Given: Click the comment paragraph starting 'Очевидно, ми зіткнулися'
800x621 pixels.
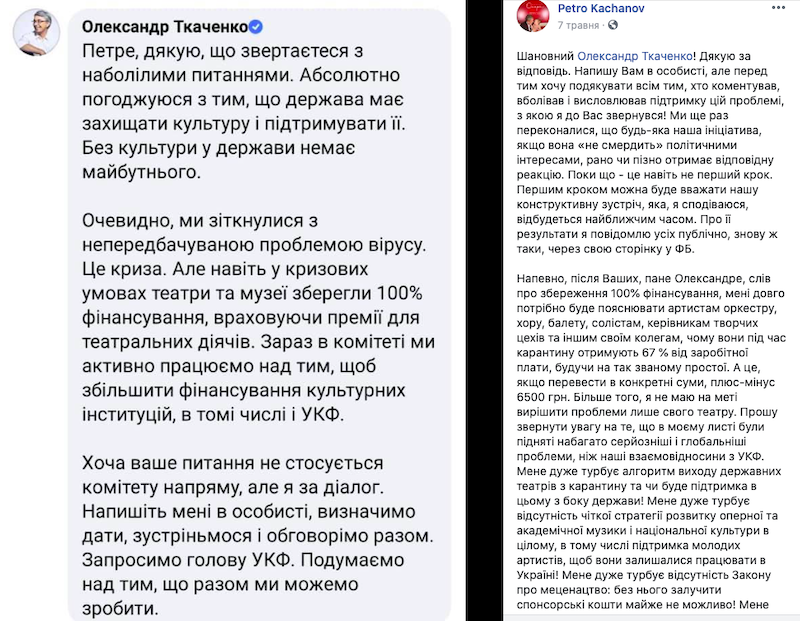Looking at the screenshot, I should point(258,317).
